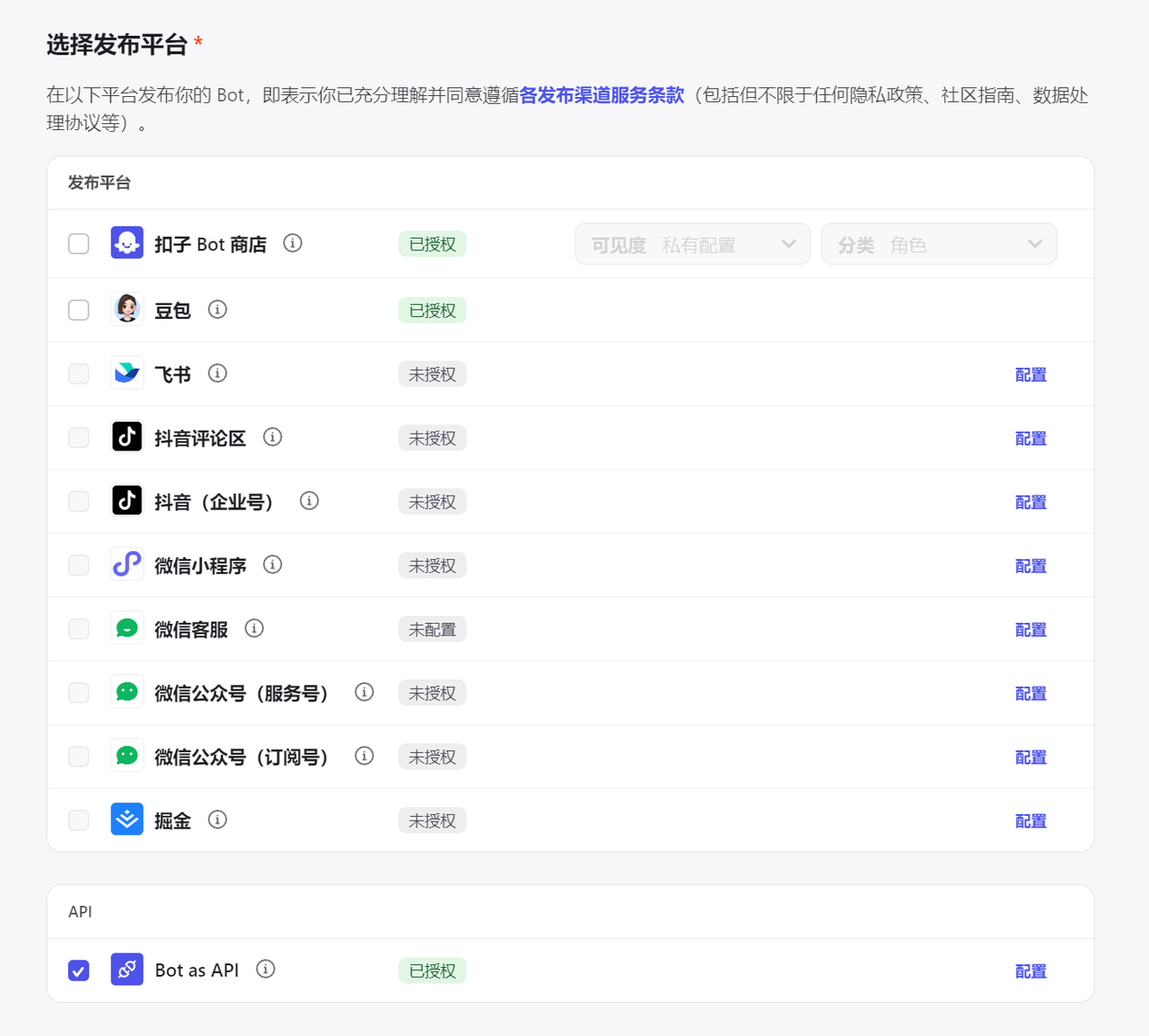
Task: Tick the 微信公众号（订阅号）checkbox
Action: click(79, 756)
